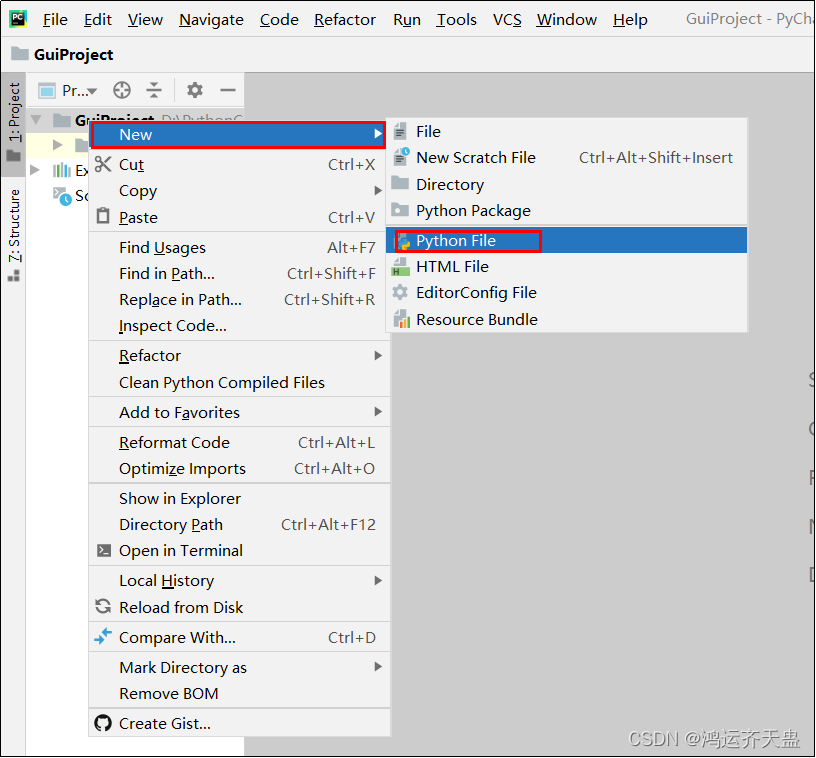This screenshot has height=758, width=816.
Task: Select Python Package from the New submenu
Action: coord(470,210)
